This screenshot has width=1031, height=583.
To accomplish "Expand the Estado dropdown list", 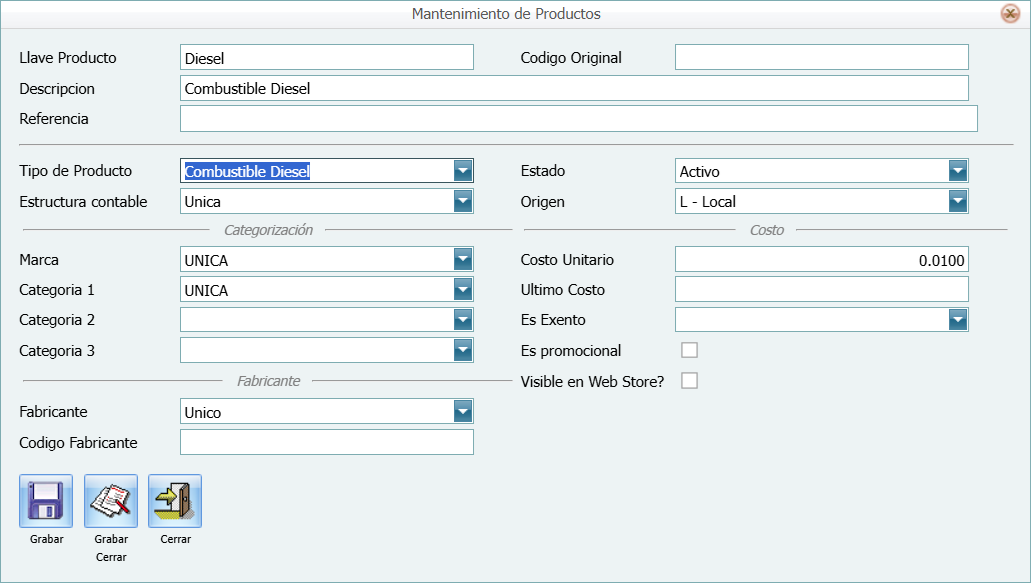I will coord(958,171).
